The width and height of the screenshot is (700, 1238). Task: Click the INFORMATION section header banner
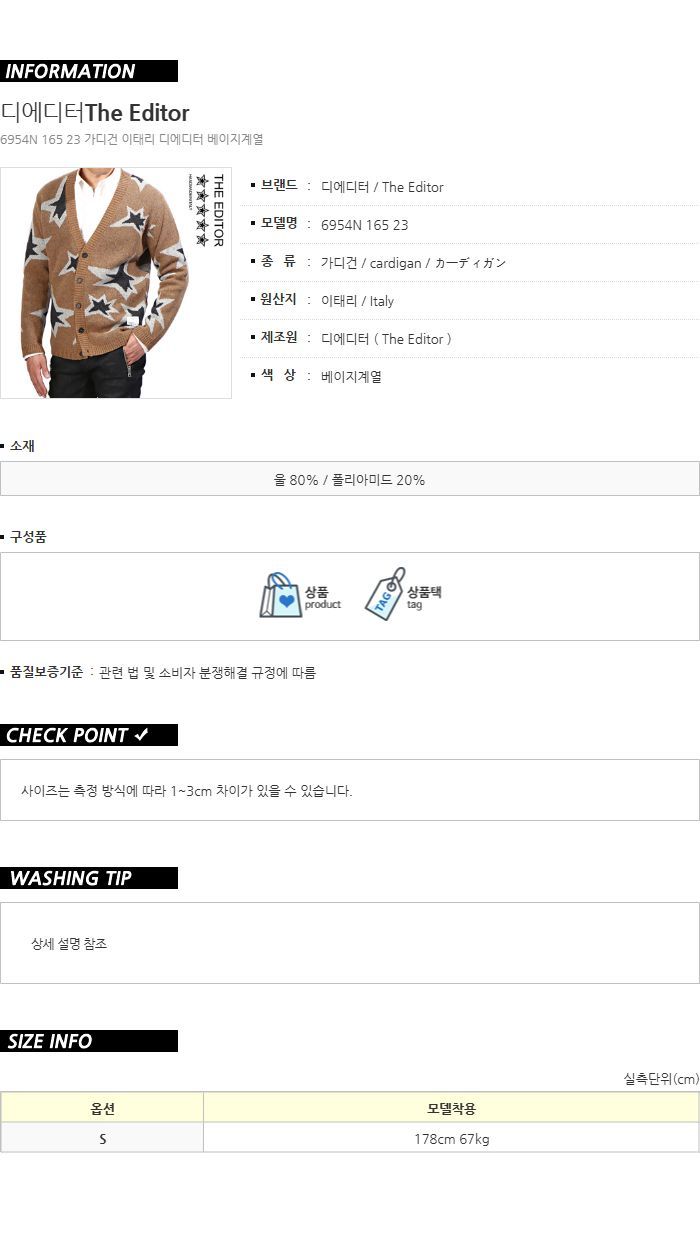click(89, 71)
